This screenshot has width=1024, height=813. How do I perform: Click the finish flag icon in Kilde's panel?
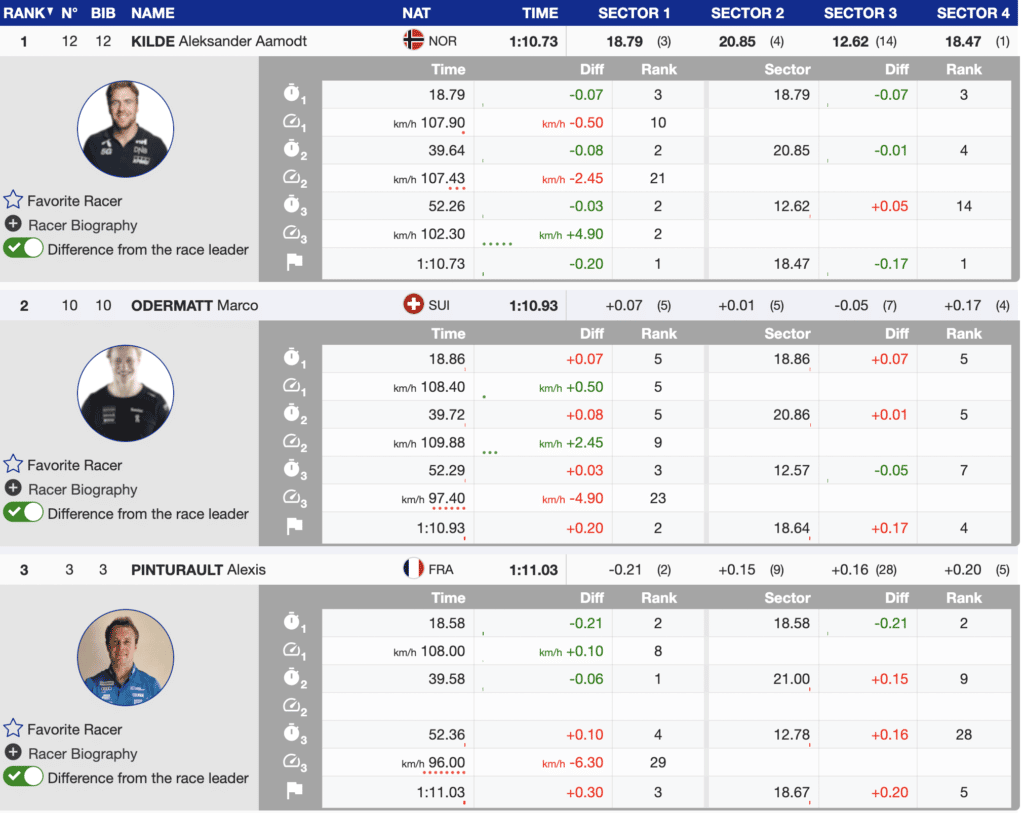tap(294, 264)
